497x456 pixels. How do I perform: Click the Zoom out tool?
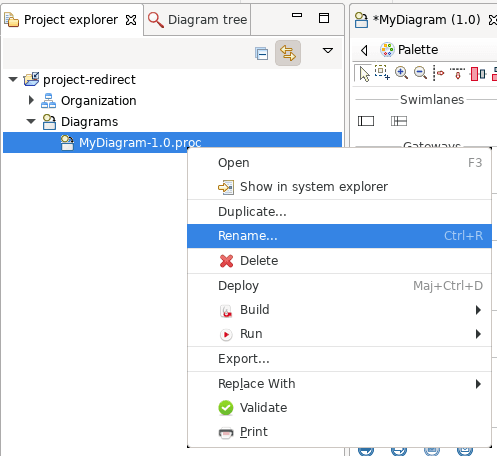(x=420, y=73)
